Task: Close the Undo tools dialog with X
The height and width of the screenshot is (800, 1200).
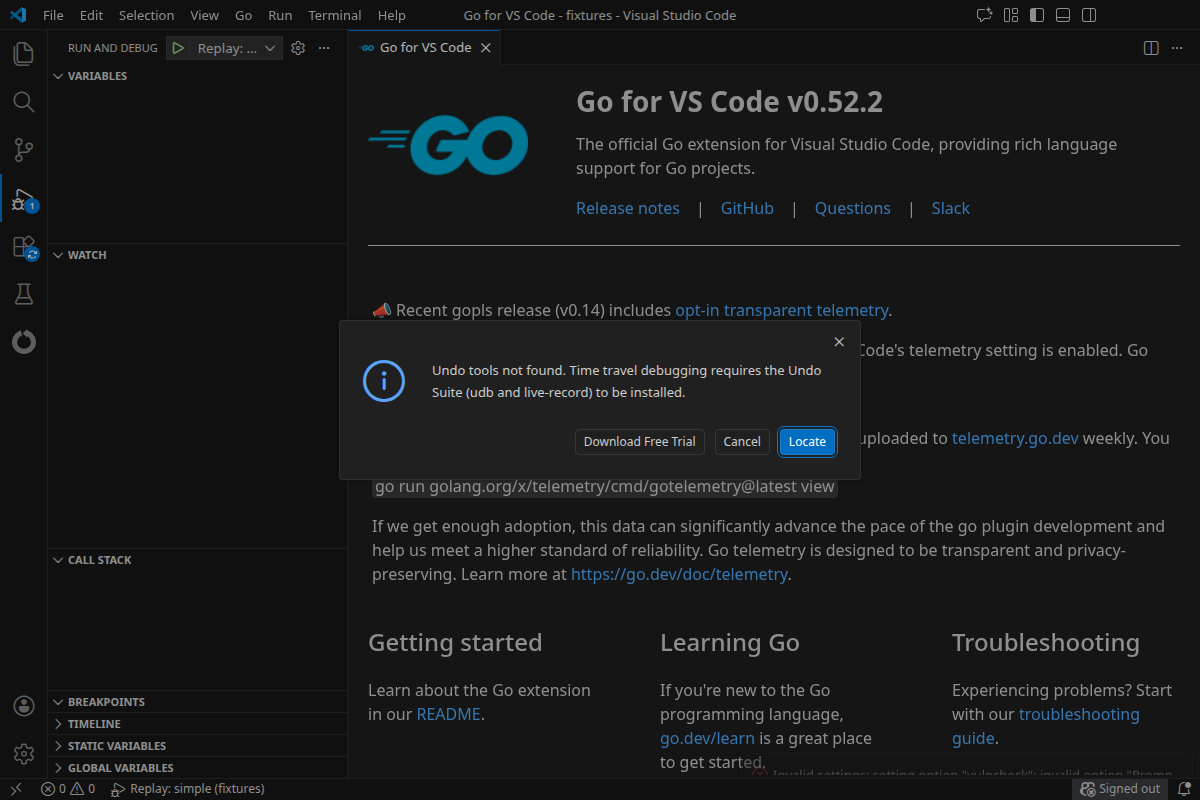Action: [839, 342]
